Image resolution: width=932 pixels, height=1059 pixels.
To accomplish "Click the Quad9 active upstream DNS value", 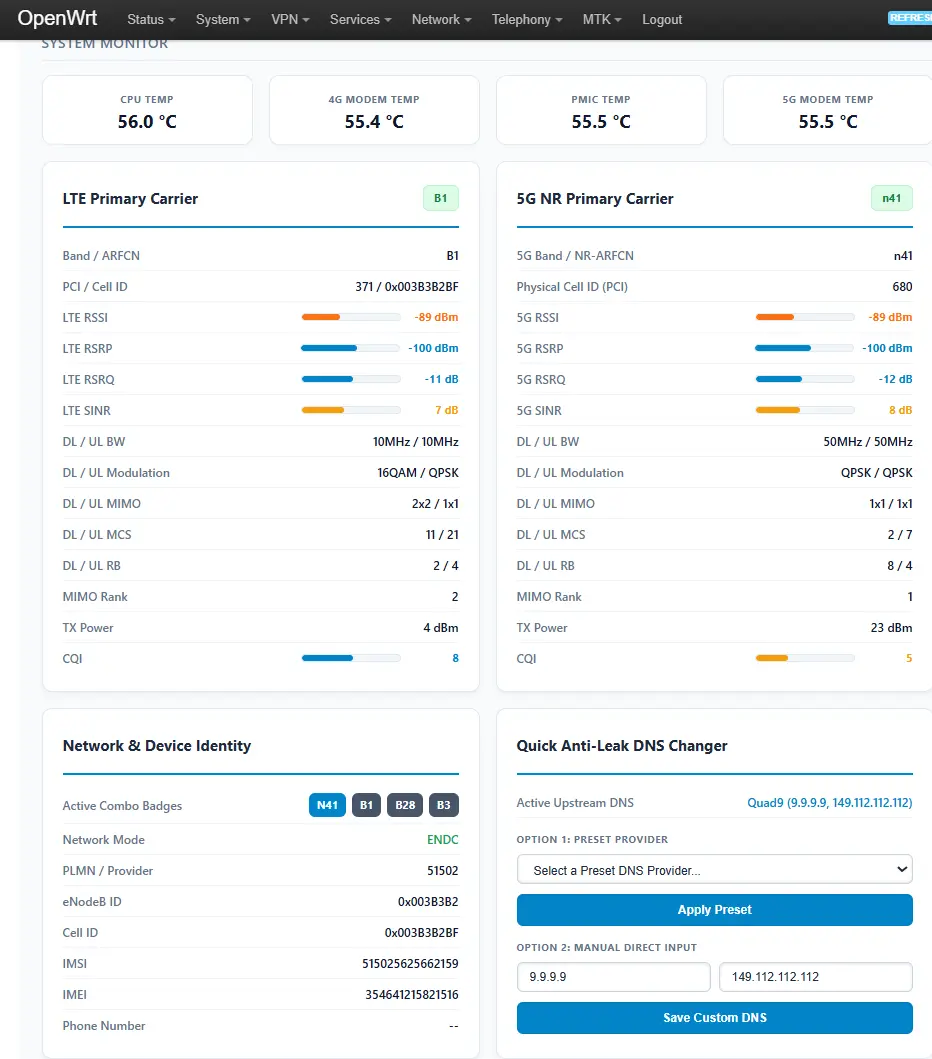I will pos(829,802).
